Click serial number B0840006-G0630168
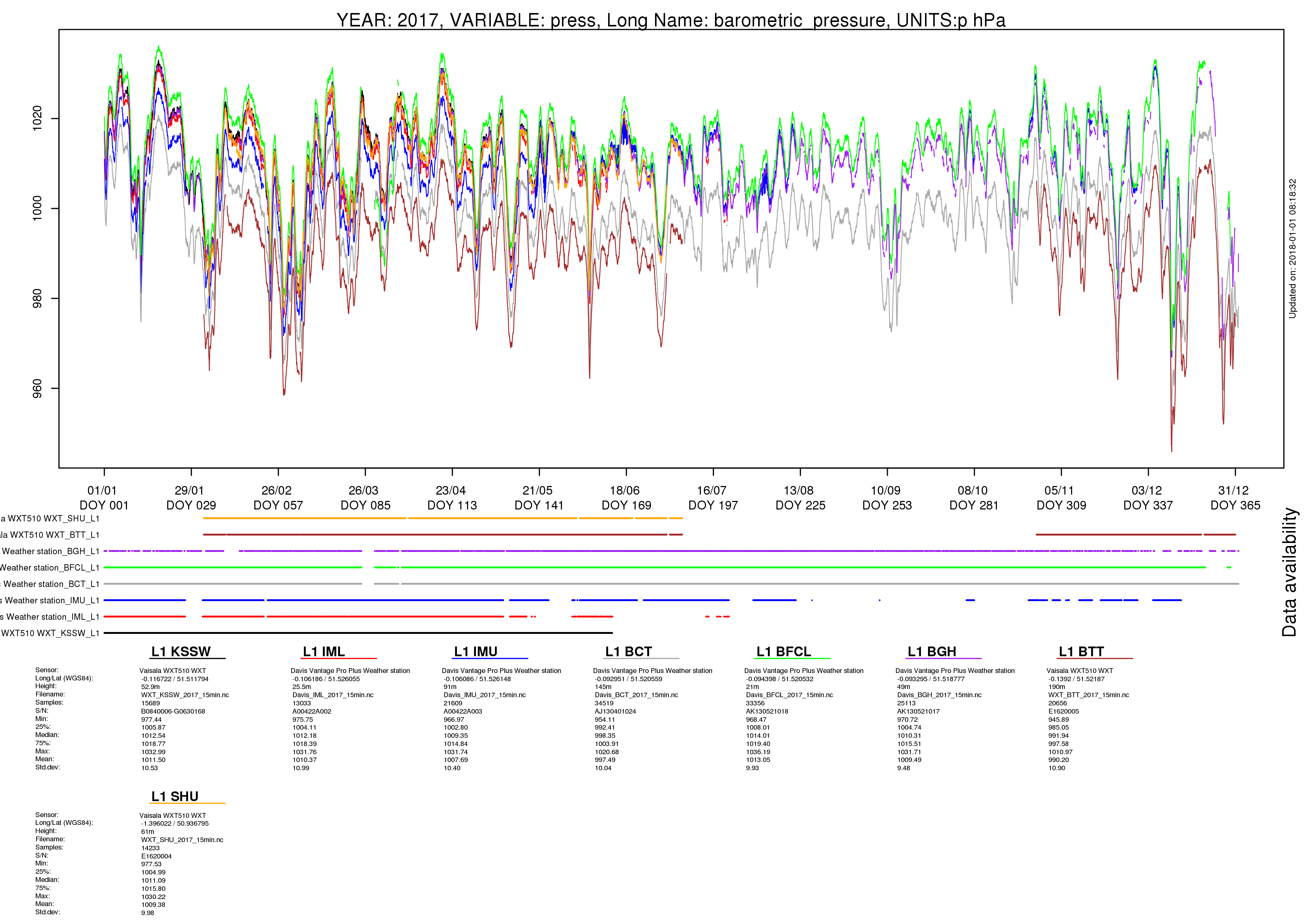 (173, 712)
